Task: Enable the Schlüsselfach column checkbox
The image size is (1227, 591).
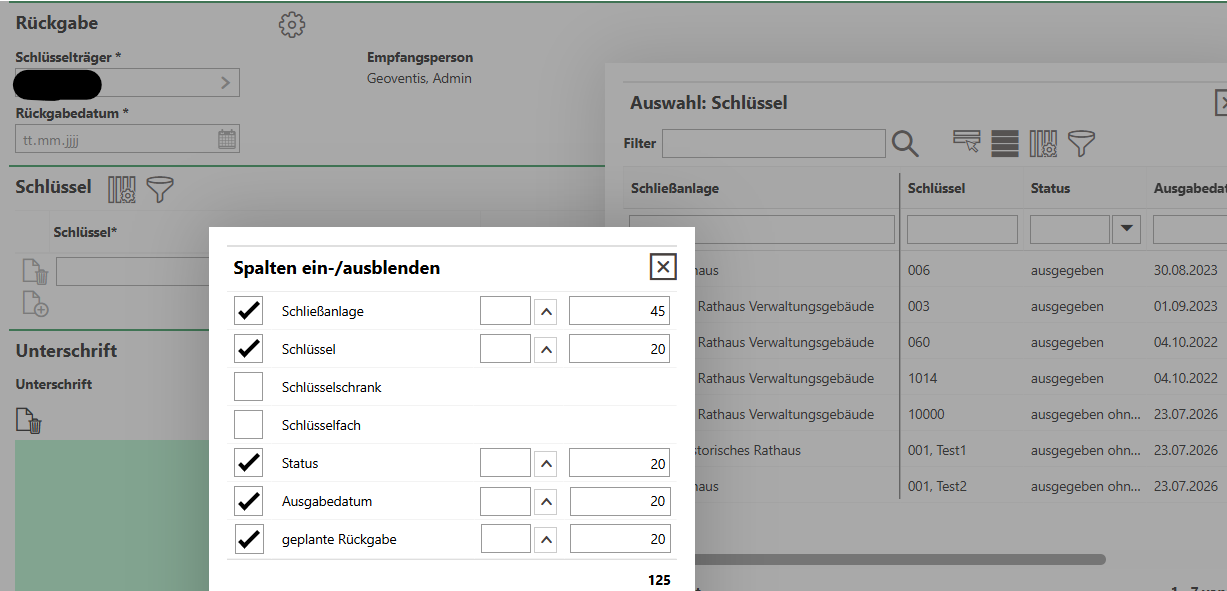Action: 248,425
